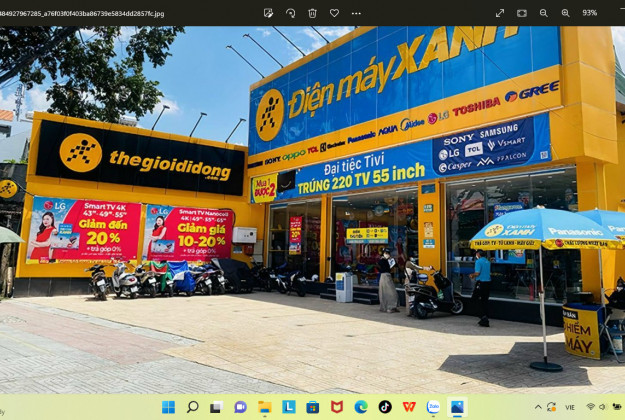Image resolution: width=625 pixels, height=420 pixels.
Task: Click the sync update tray icon
Action: [x=551, y=407]
